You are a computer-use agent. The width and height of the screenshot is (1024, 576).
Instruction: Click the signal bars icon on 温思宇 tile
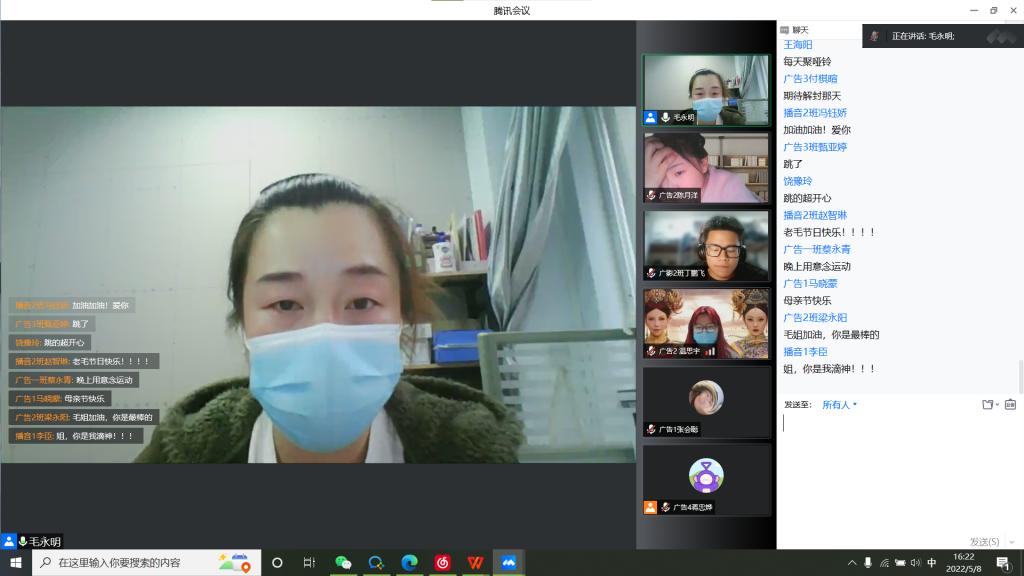point(711,351)
